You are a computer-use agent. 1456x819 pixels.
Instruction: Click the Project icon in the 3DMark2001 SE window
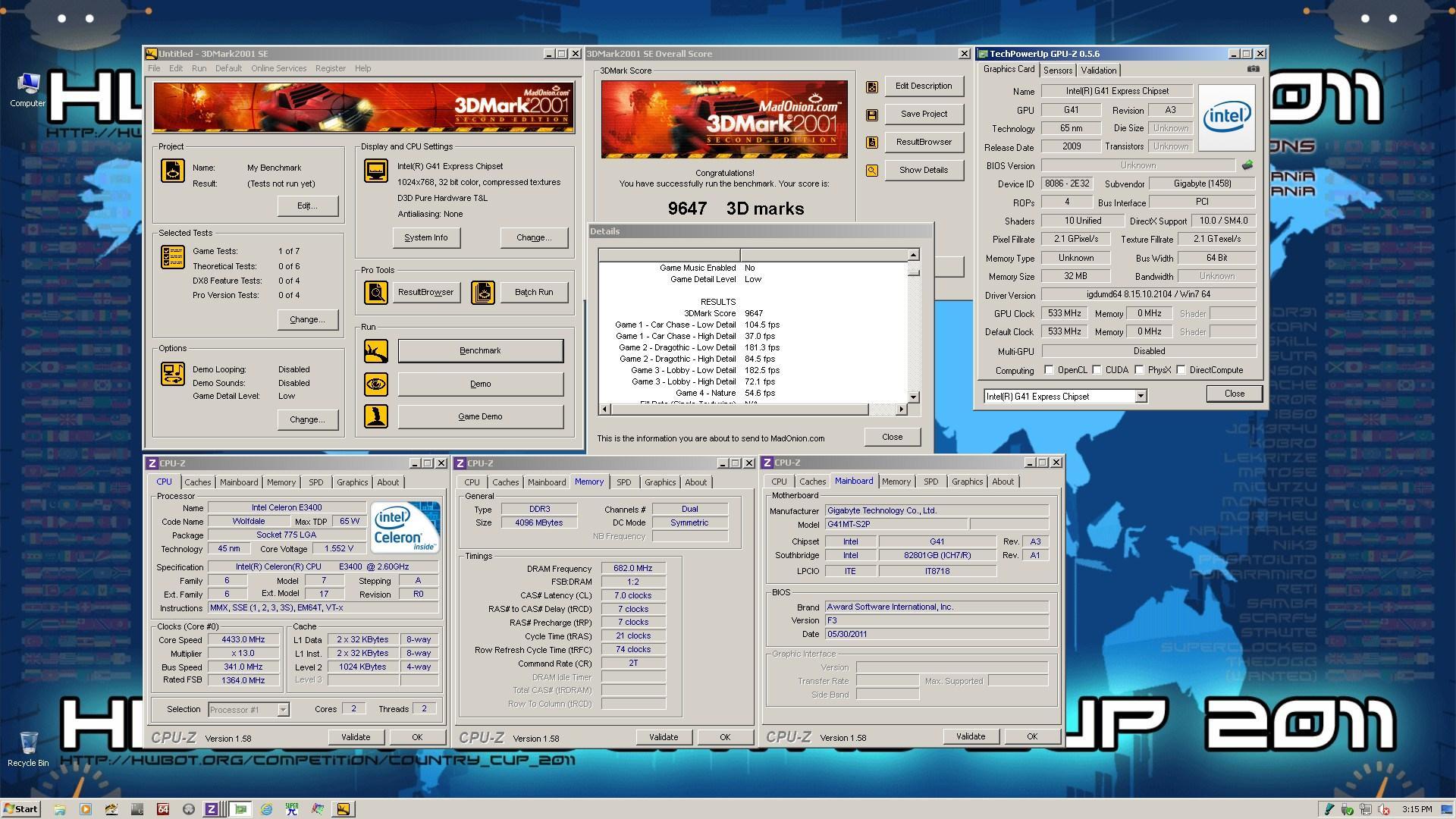pos(172,171)
